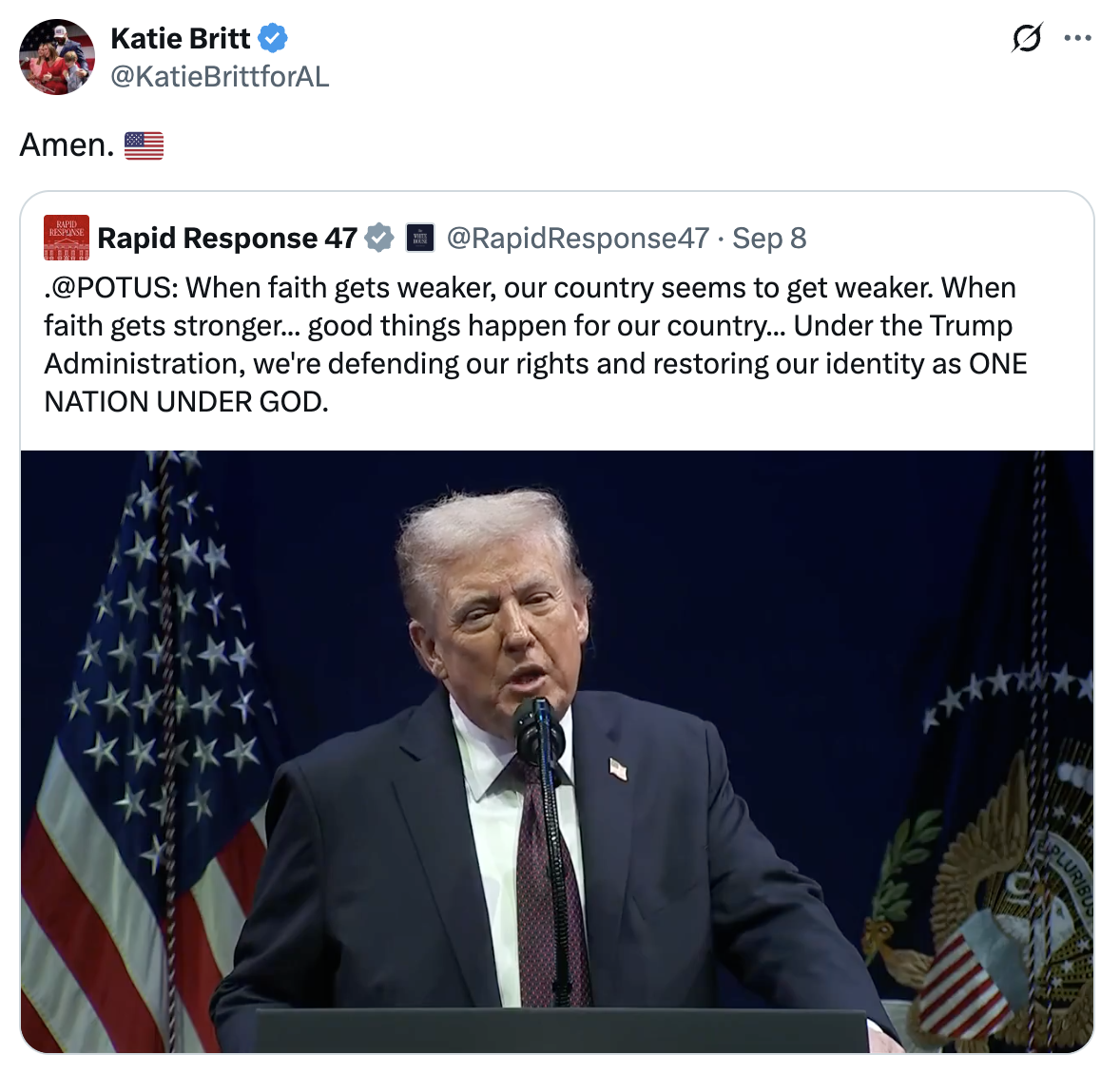This screenshot has width=1120, height=1074.
Task: Open the Rapid Response 47 red avatar
Action: point(67,238)
